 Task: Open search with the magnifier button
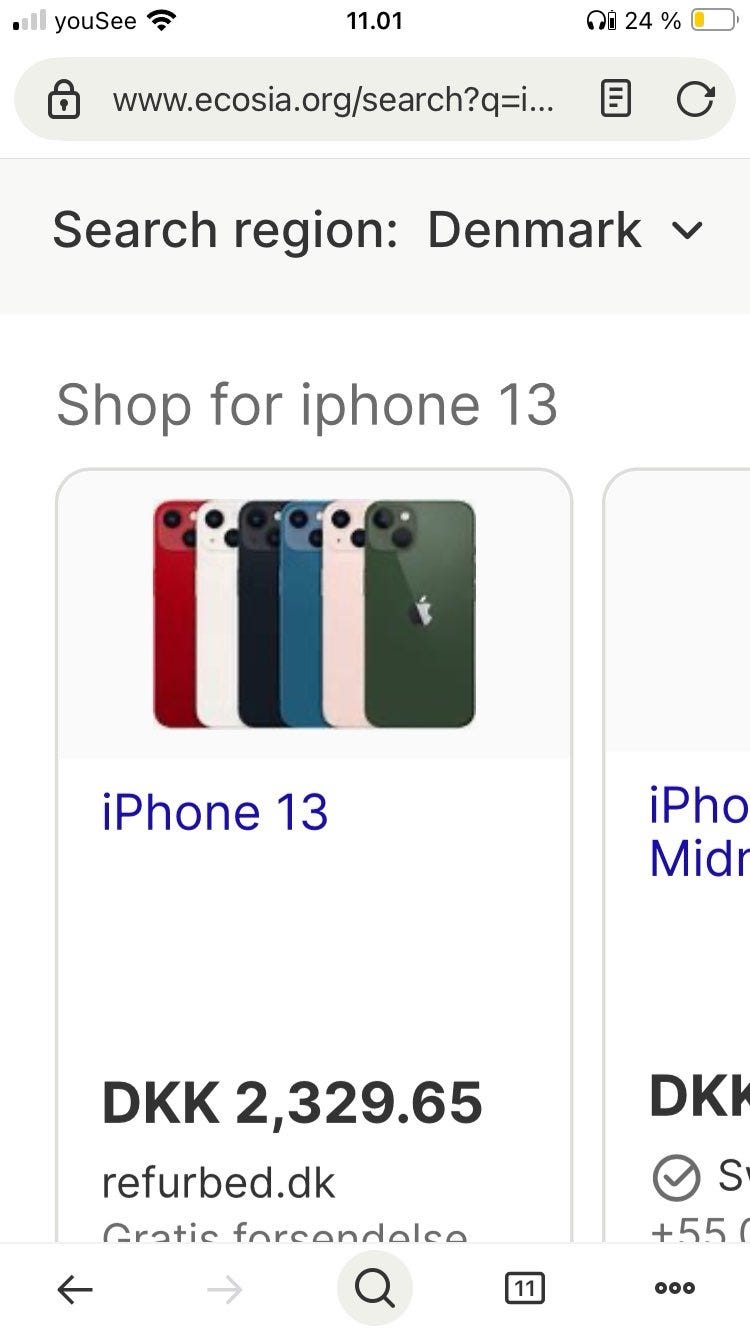pos(374,1289)
